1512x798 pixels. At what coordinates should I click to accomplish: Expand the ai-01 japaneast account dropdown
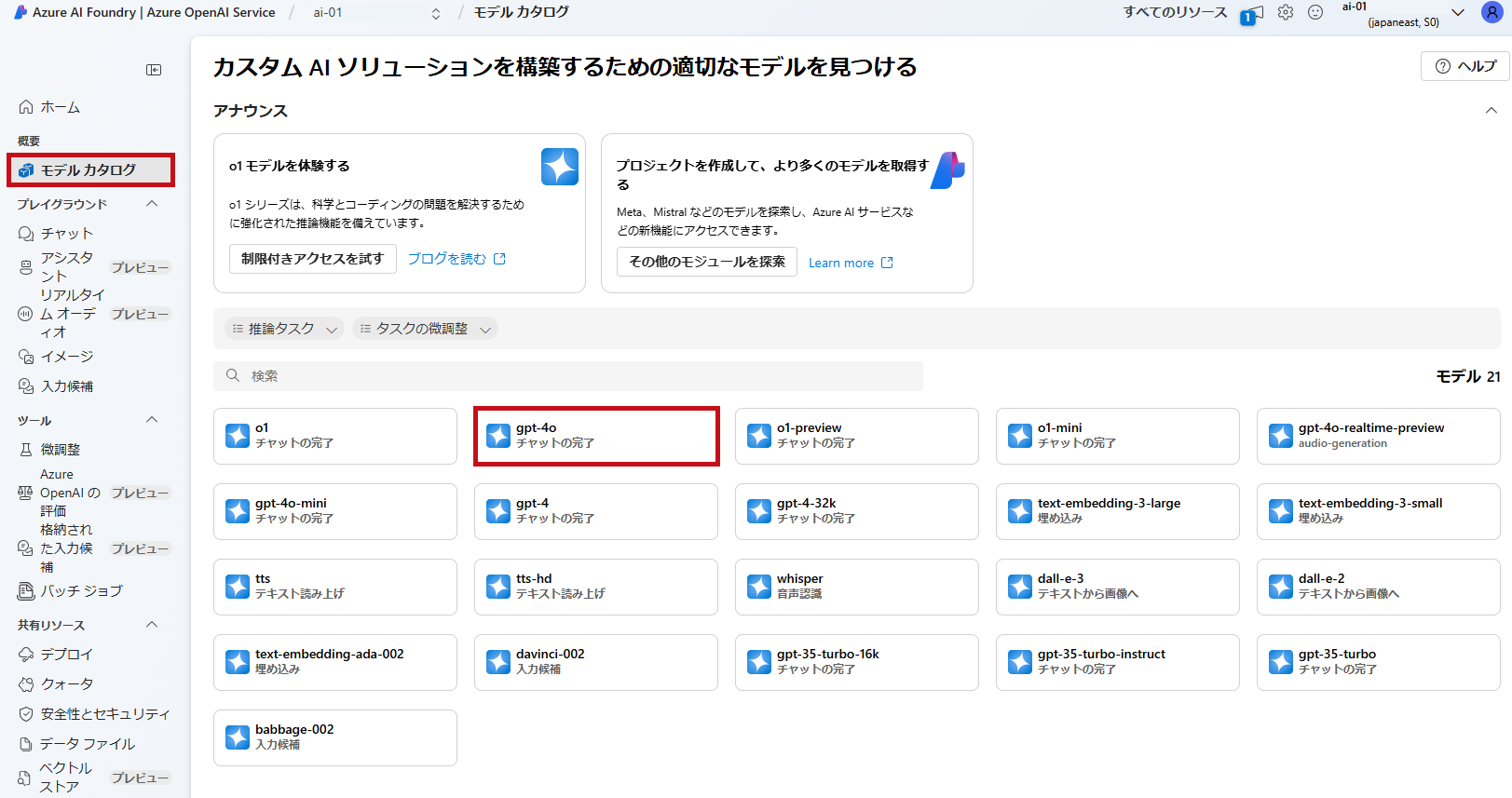(x=1458, y=13)
